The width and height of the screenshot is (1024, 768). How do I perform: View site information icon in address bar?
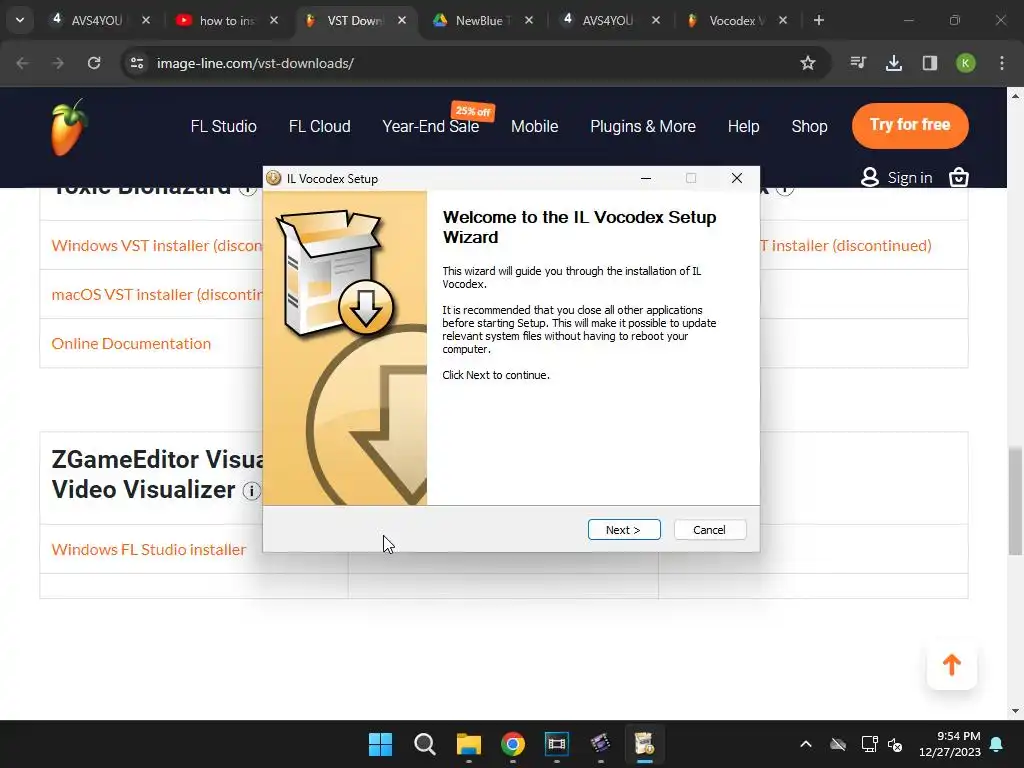[x=137, y=63]
